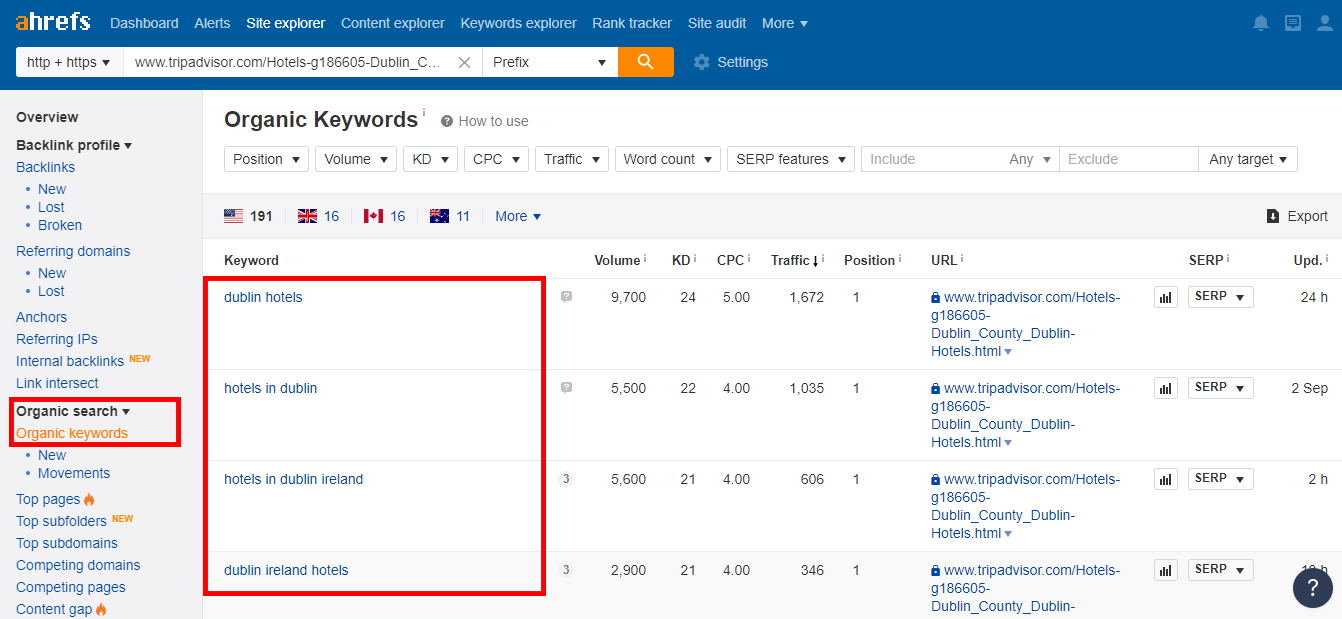Open chart icon for hotels in dublin ireland
The height and width of the screenshot is (619, 1342).
click(x=1166, y=479)
